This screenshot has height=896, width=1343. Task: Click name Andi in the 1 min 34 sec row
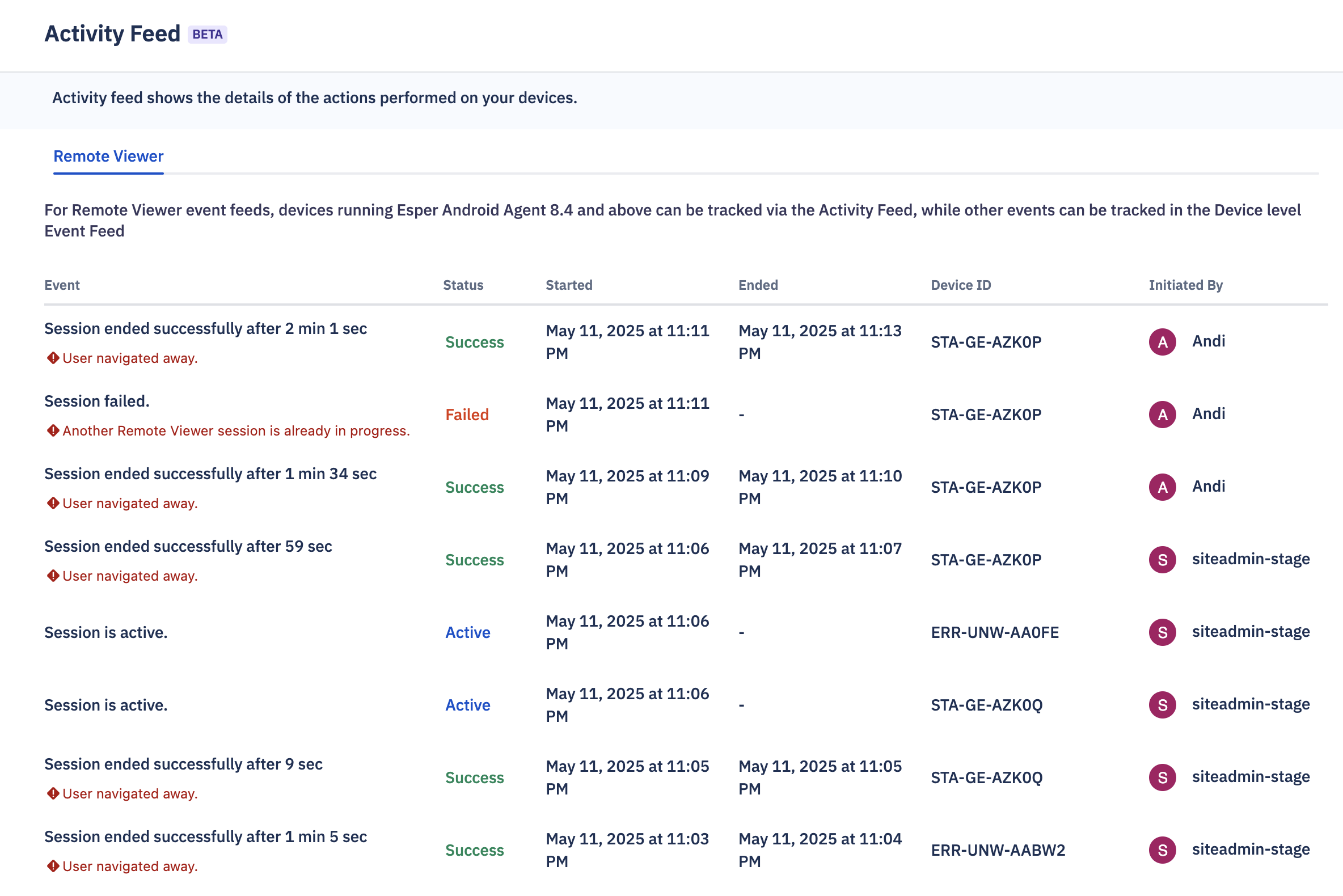click(x=1208, y=487)
